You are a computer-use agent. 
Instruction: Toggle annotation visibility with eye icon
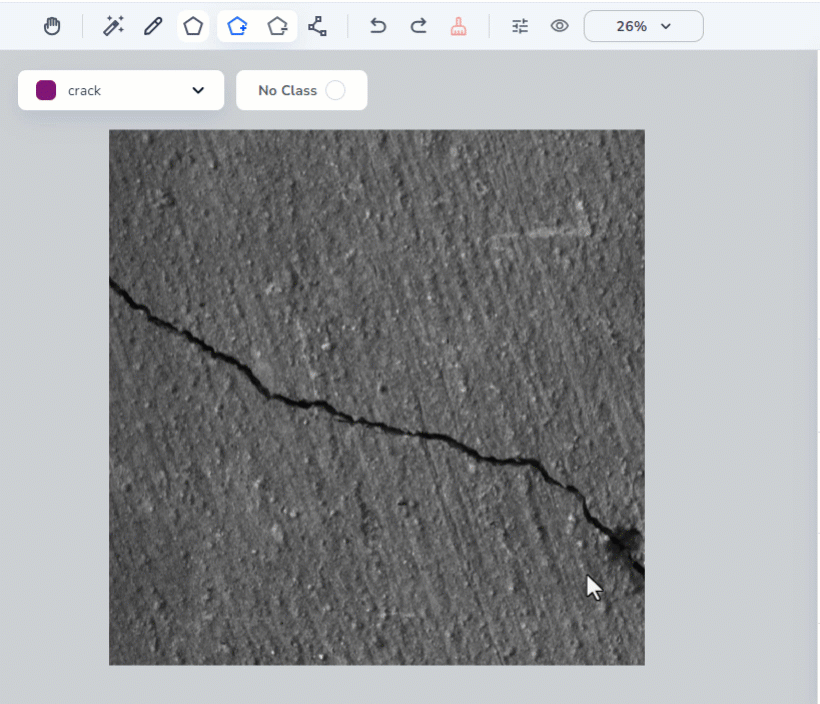(560, 26)
